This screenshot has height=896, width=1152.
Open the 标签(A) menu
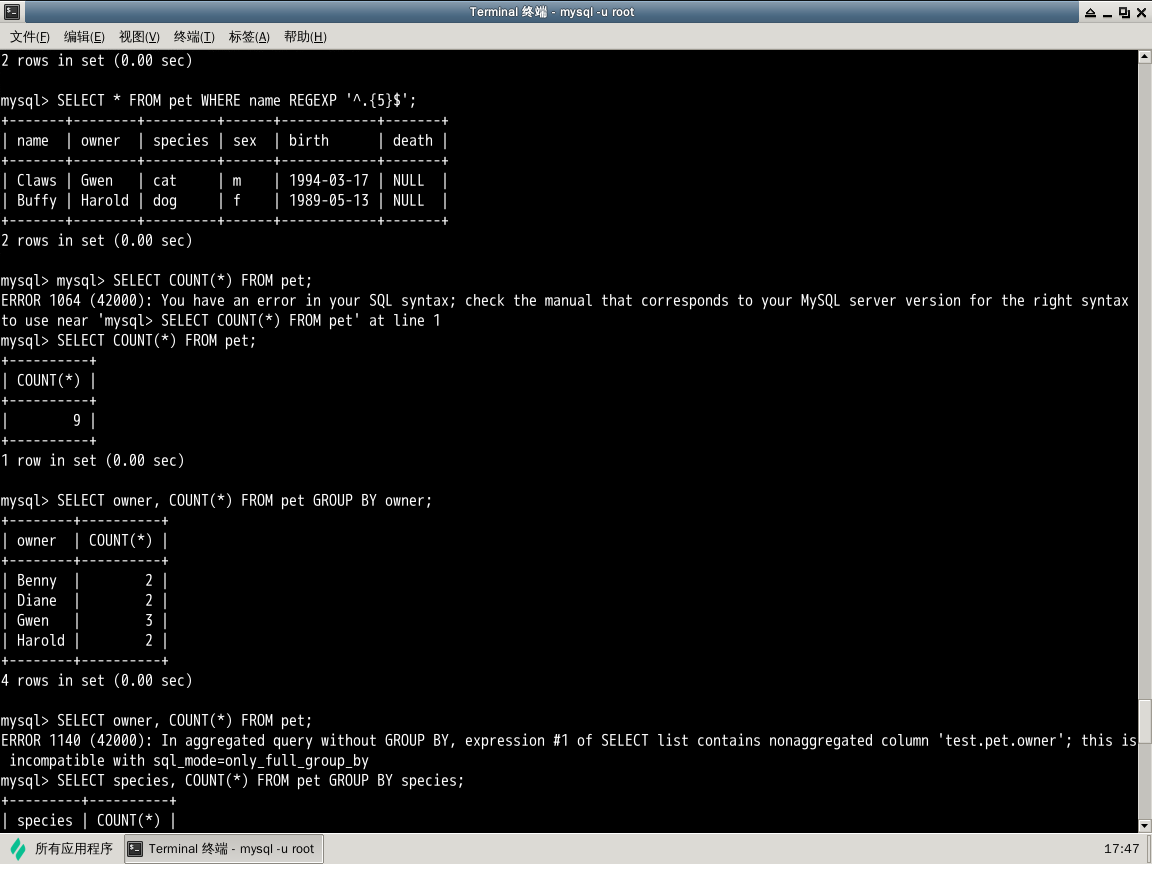pos(249,37)
